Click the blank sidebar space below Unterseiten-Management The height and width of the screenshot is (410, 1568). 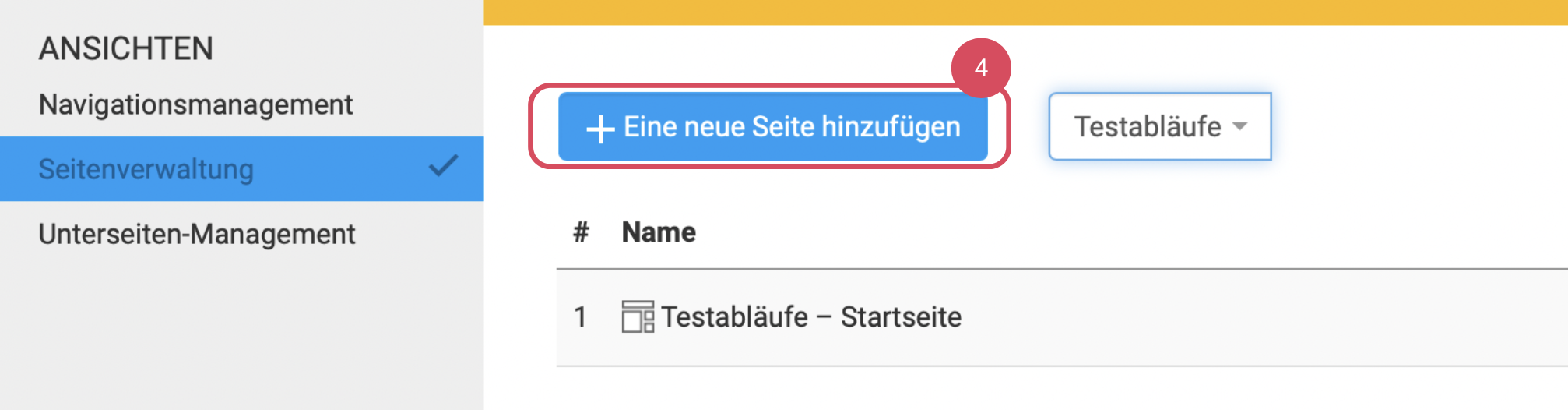241,335
